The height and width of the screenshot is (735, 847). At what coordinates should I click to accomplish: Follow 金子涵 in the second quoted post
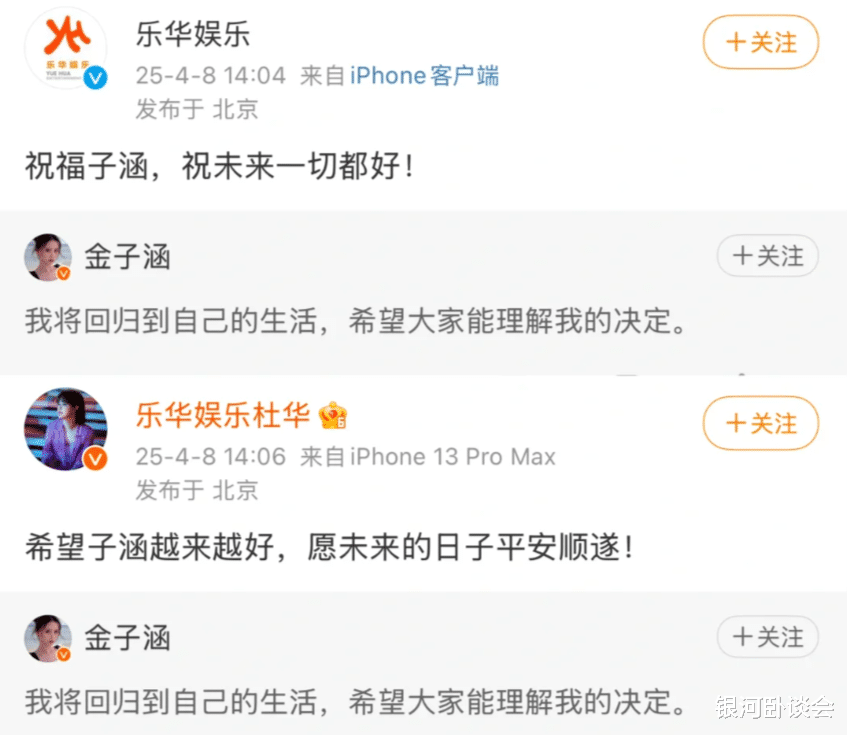click(768, 637)
